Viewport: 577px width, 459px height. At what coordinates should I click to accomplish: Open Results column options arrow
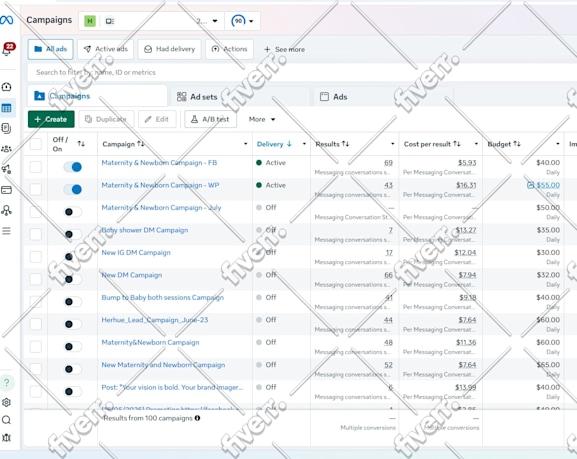coord(392,144)
